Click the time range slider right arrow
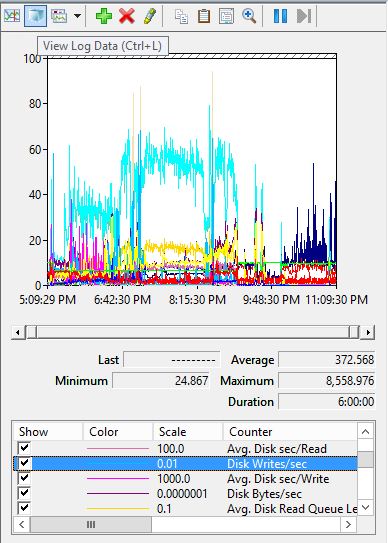This screenshot has width=388, height=543. 368,332
